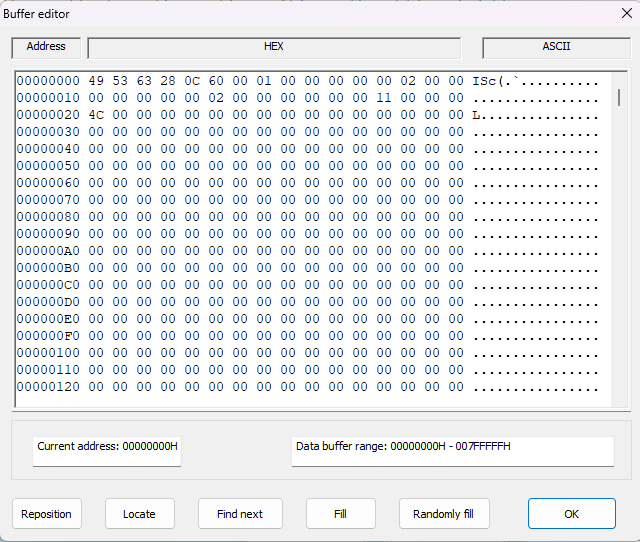This screenshot has width=640, height=542.
Task: Click address label 000000C0
Action: point(48,285)
